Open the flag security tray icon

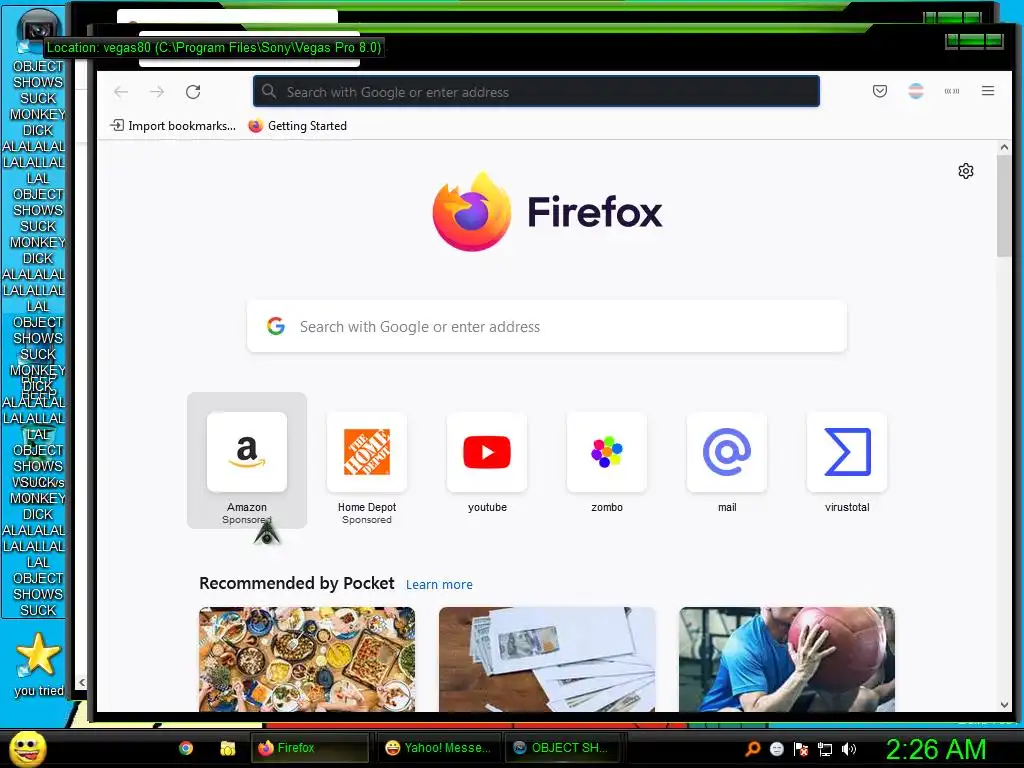[801, 748]
